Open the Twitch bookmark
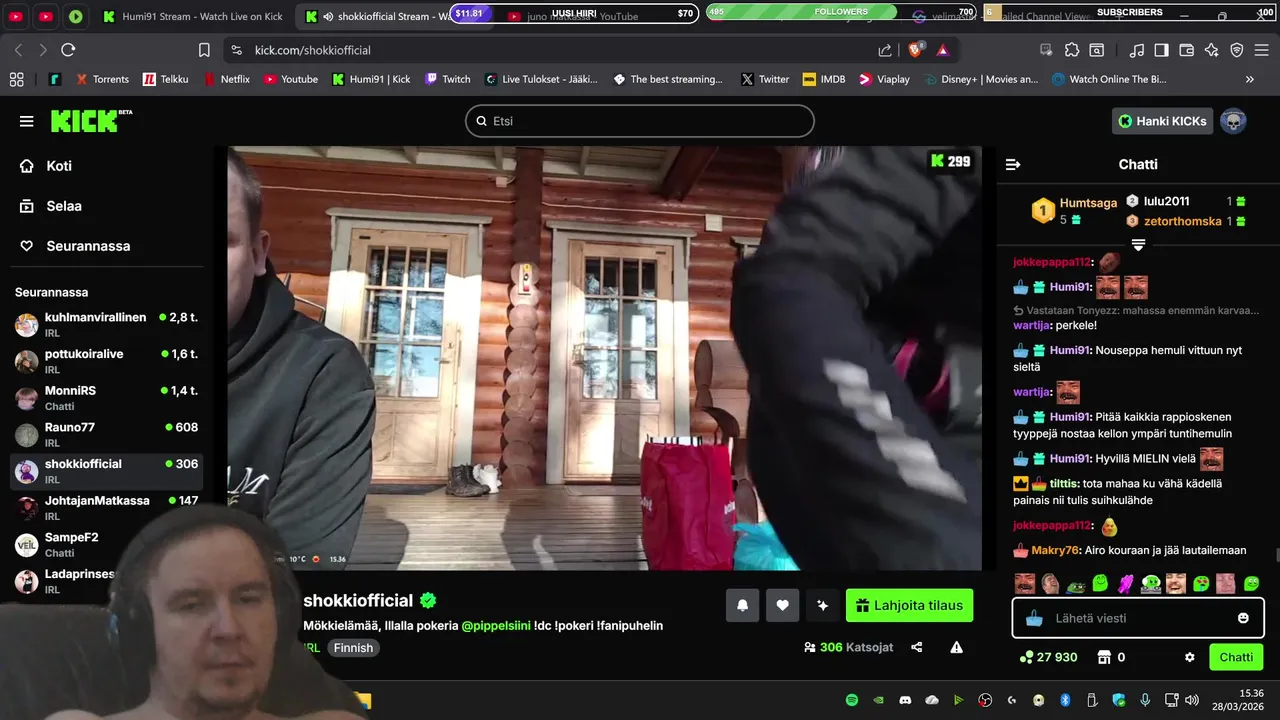The height and width of the screenshot is (720, 1280). [x=447, y=79]
